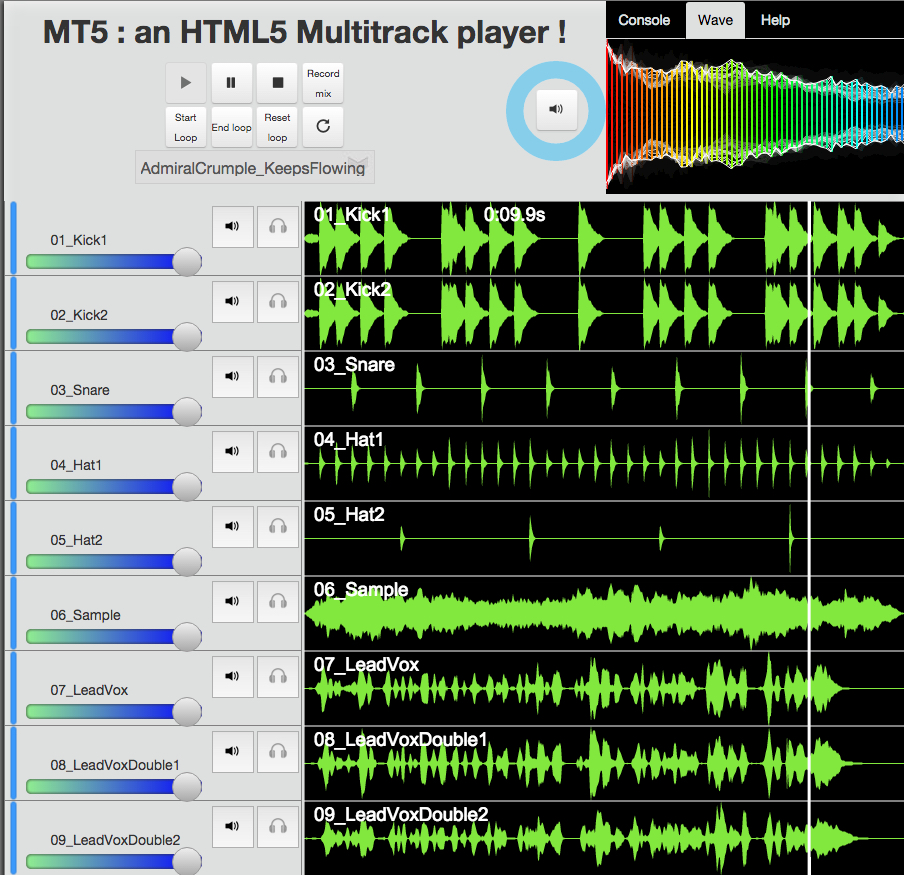Toggle solo on the 02_Kick2 track
The image size is (904, 875).
(277, 301)
